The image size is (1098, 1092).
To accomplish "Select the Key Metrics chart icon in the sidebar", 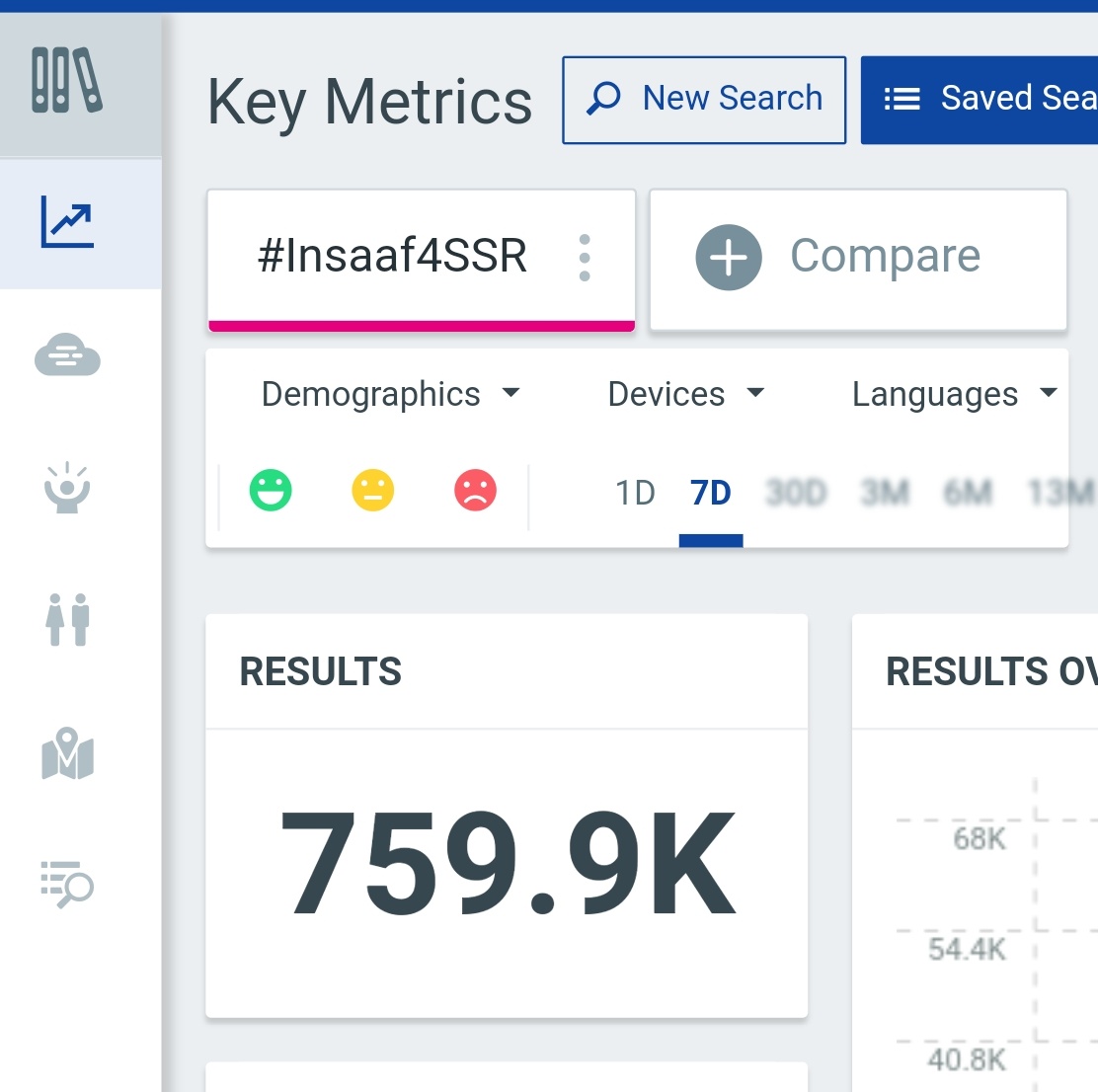I will click(67, 222).
